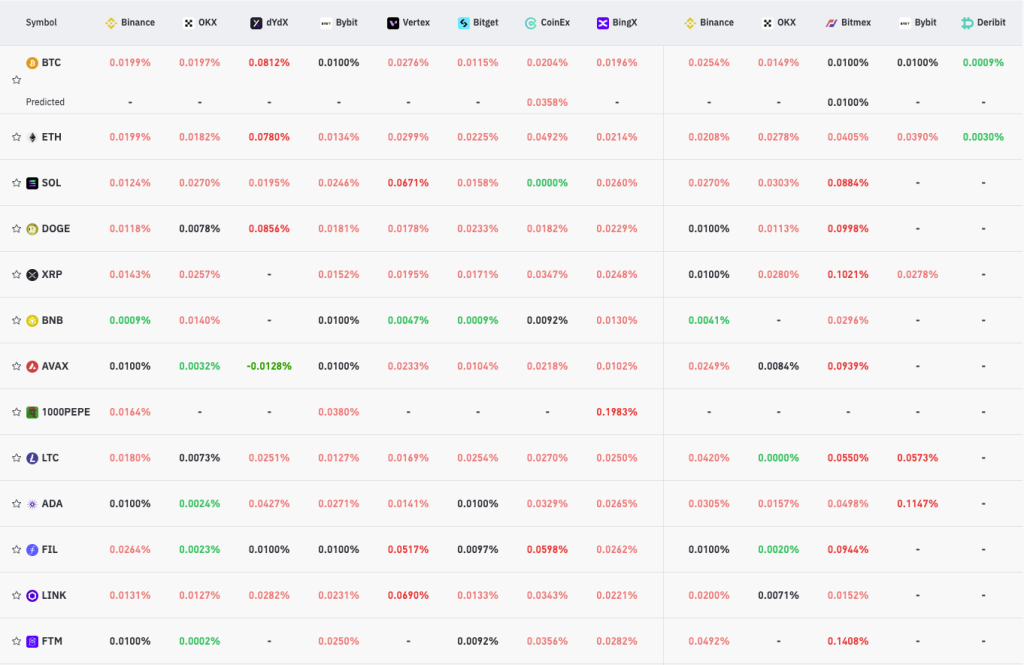
Task: Toggle the ADA favorite star
Action: click(x=16, y=504)
